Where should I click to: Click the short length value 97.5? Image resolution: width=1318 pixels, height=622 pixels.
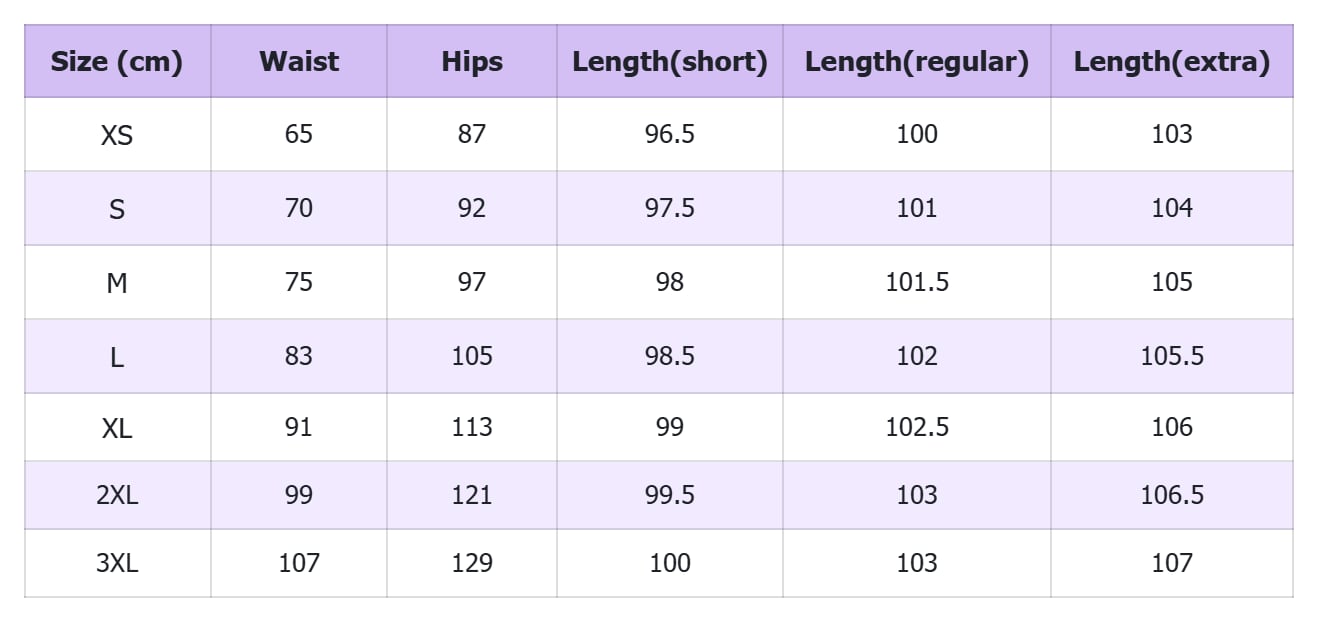669,208
